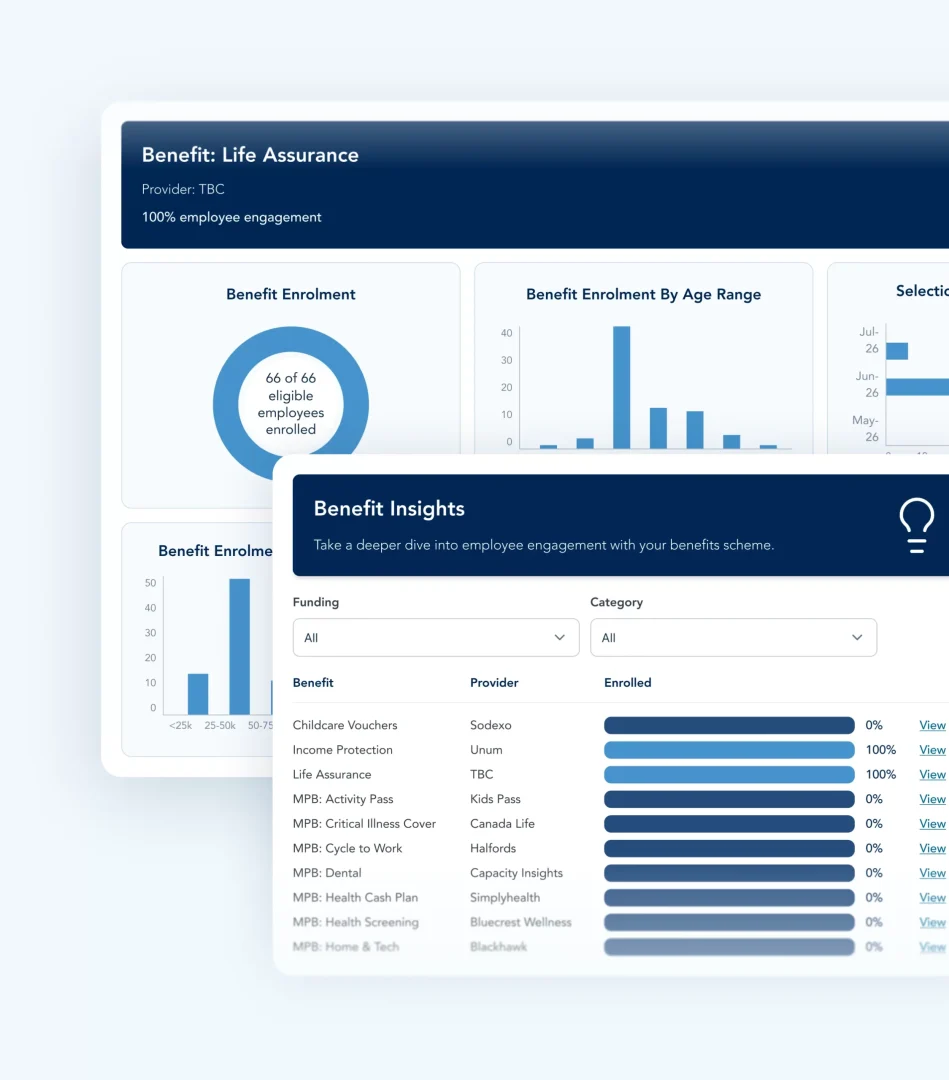Image resolution: width=949 pixels, height=1080 pixels.
Task: Click the 25-50k bar in salary chart
Action: click(240, 646)
